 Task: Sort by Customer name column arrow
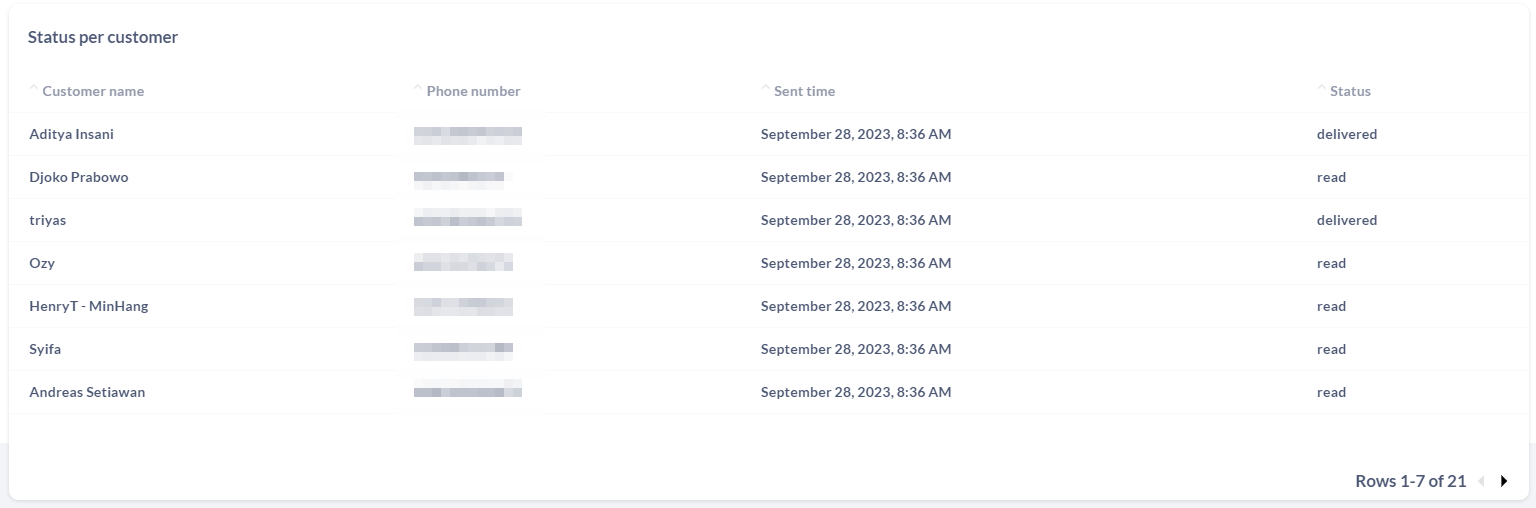pyautogui.click(x=34, y=89)
